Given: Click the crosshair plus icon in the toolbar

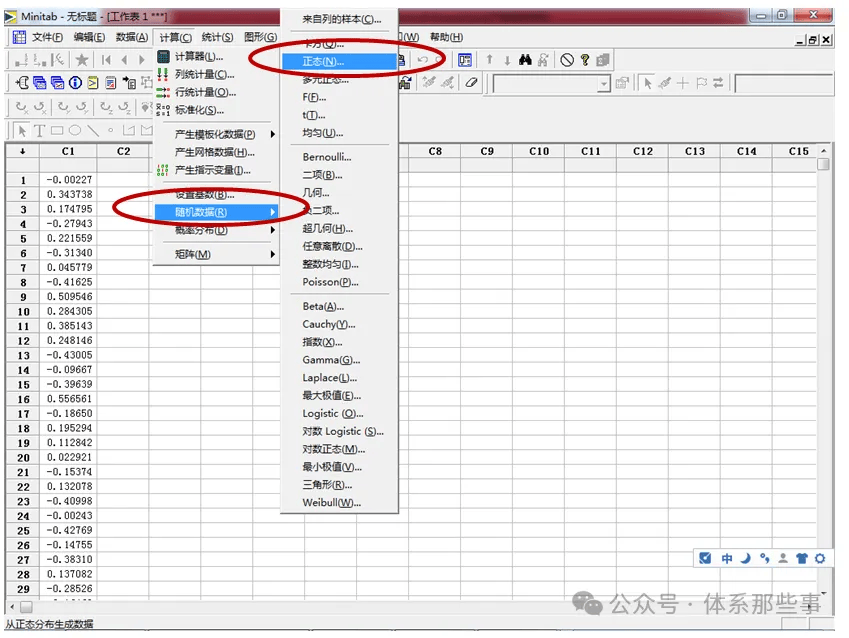Looking at the screenshot, I should (x=682, y=83).
